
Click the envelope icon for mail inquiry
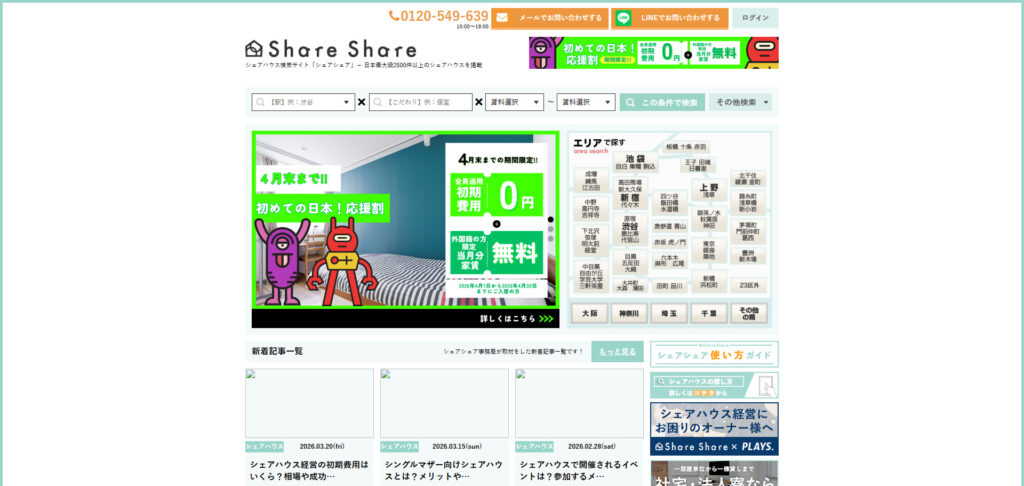(x=504, y=18)
